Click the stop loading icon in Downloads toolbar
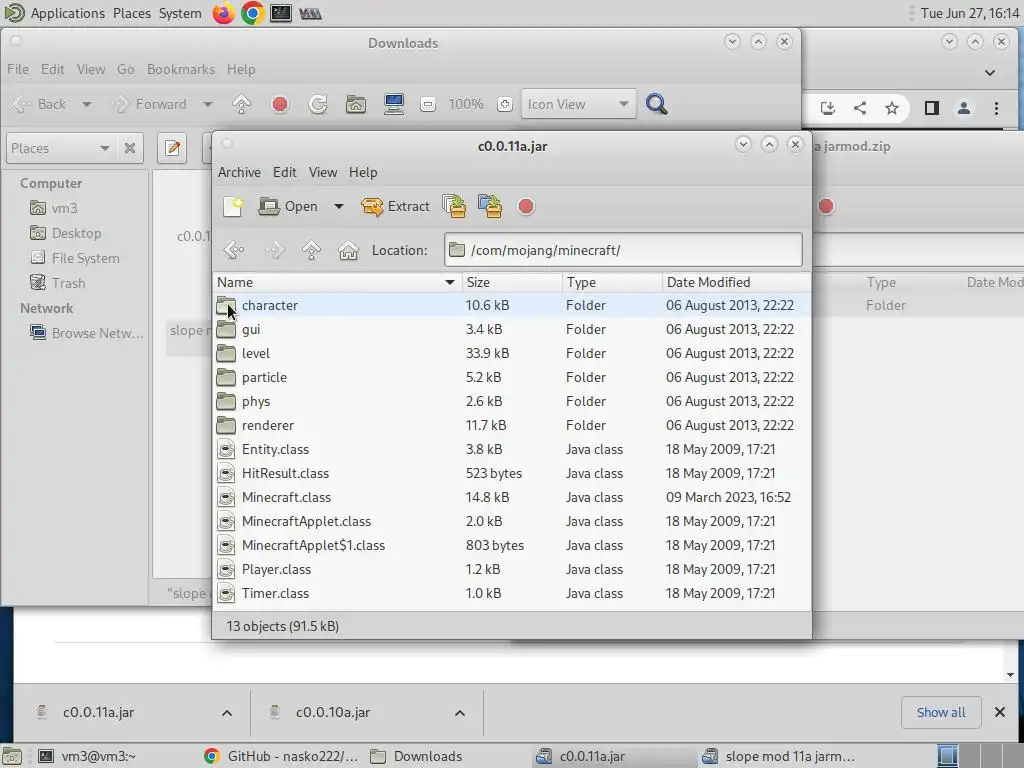Viewport: 1024px width, 768px height. (x=280, y=104)
